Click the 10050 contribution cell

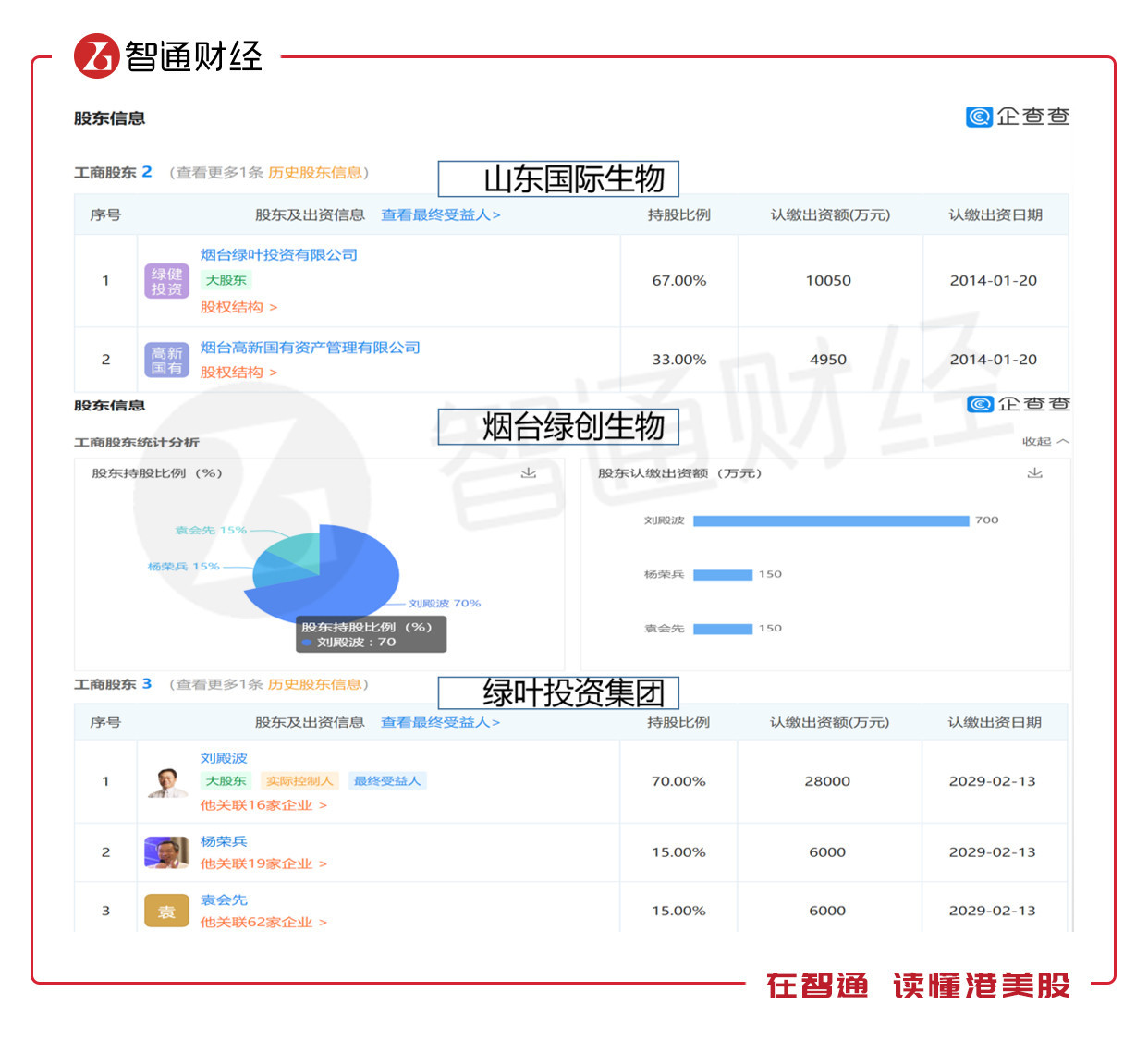click(828, 281)
